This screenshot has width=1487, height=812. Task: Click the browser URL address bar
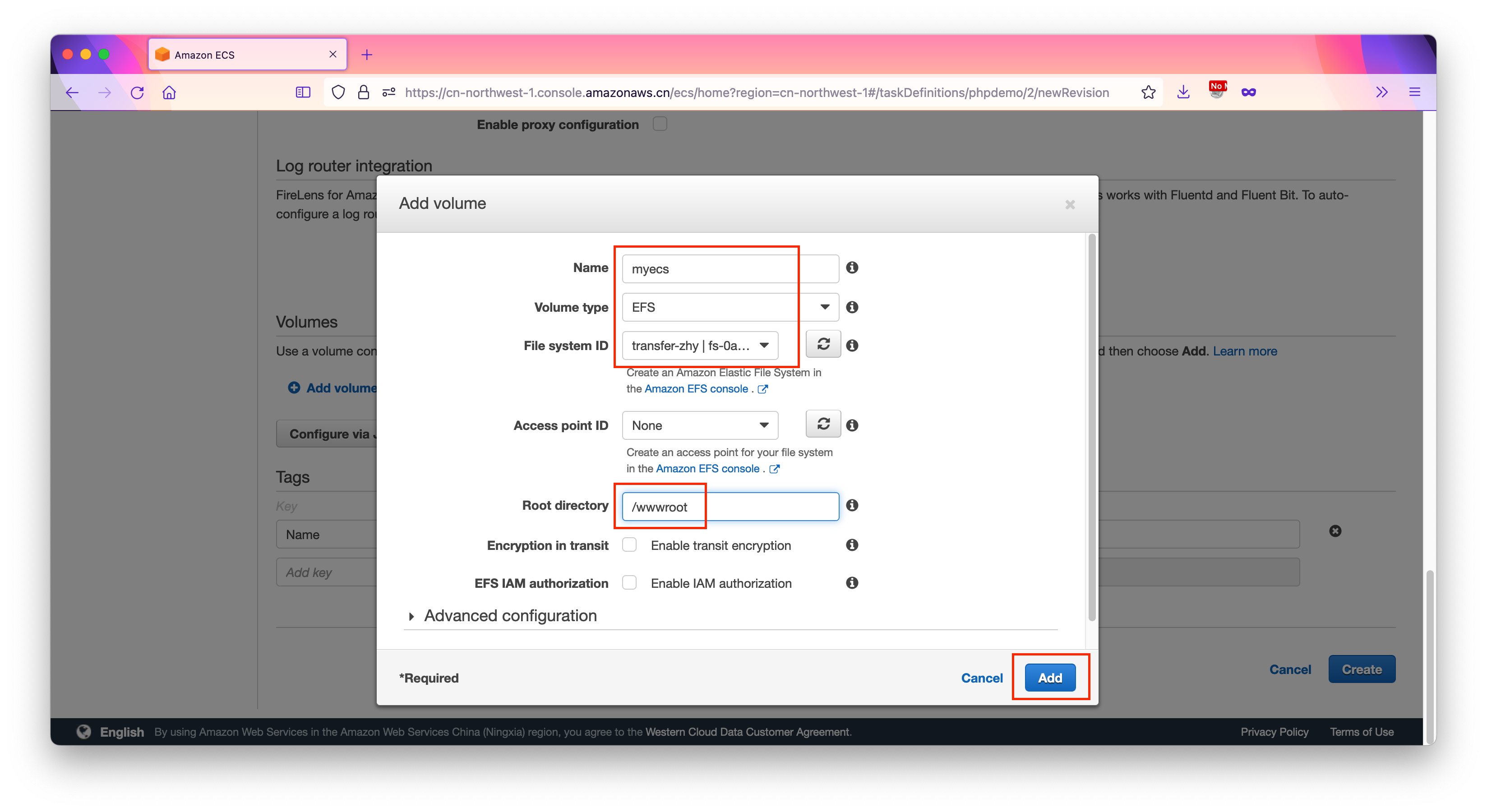(757, 92)
